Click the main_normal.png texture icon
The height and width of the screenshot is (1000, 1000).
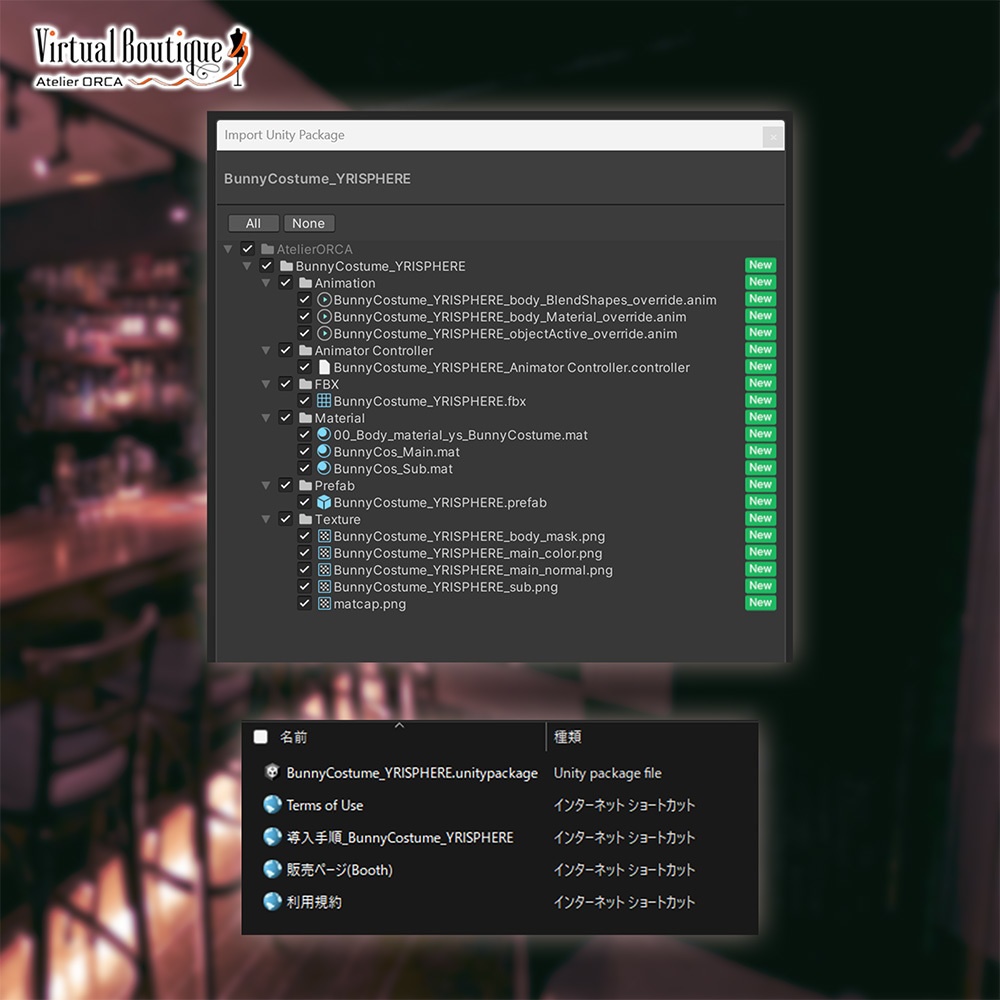tap(324, 570)
